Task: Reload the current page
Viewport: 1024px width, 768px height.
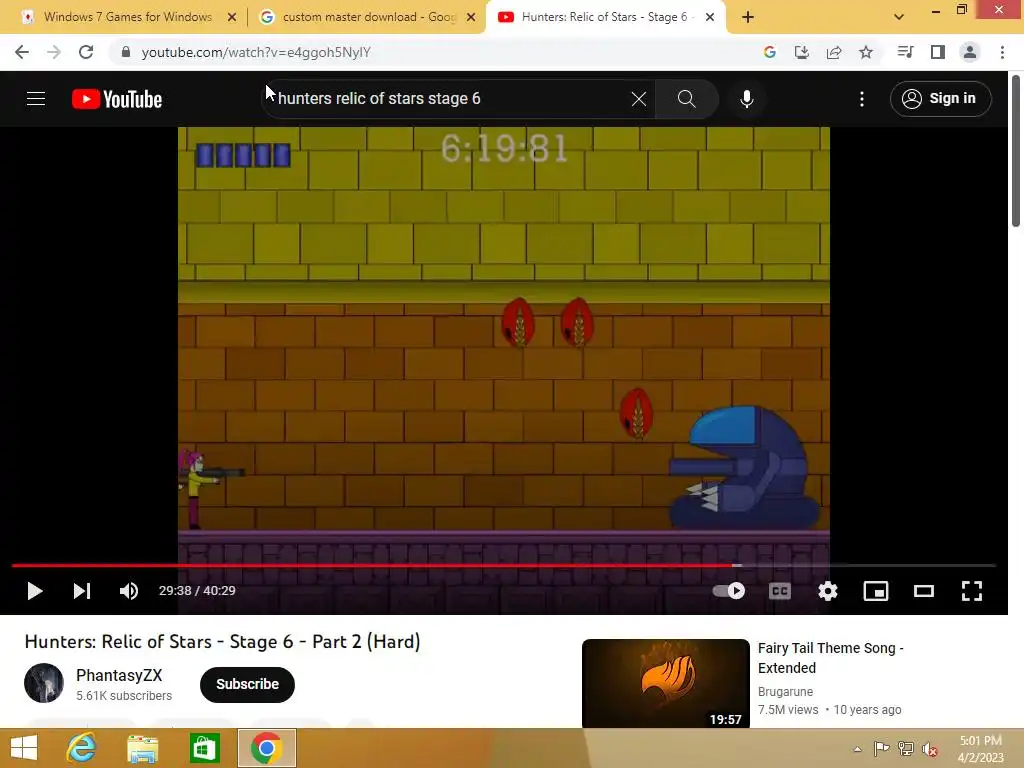Action: (86, 52)
